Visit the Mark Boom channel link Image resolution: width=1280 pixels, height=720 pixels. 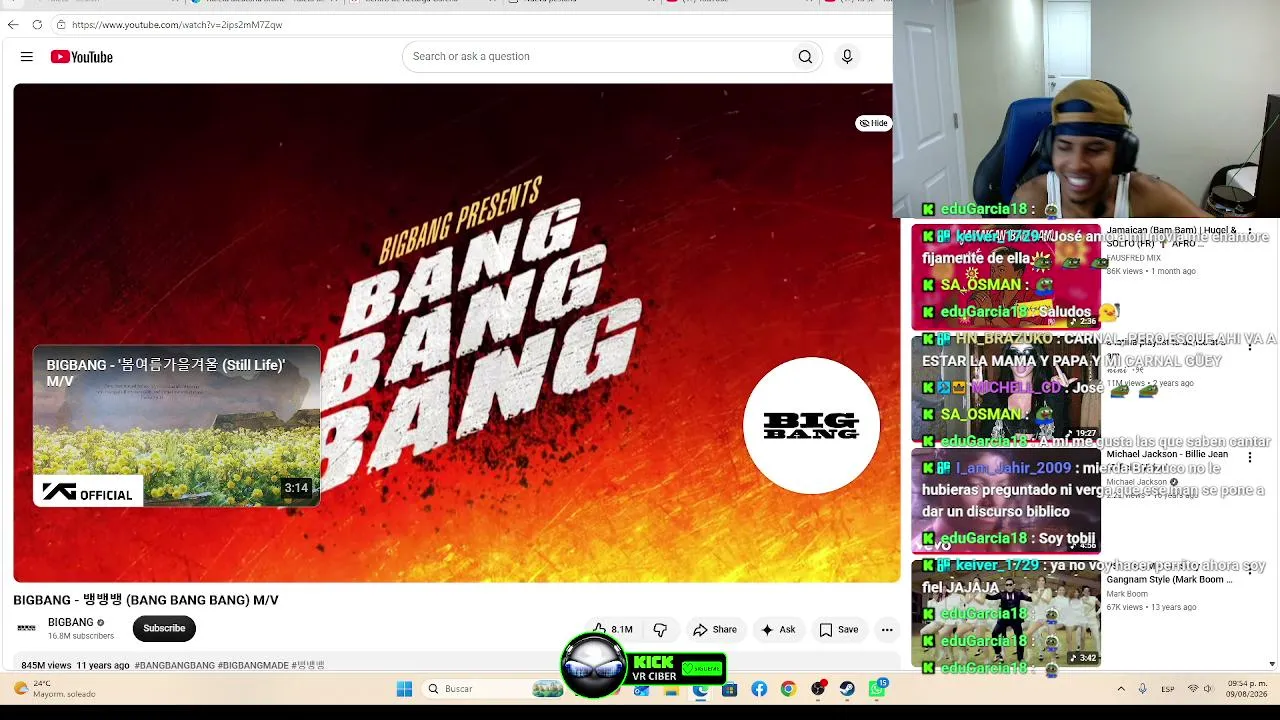1127,594
